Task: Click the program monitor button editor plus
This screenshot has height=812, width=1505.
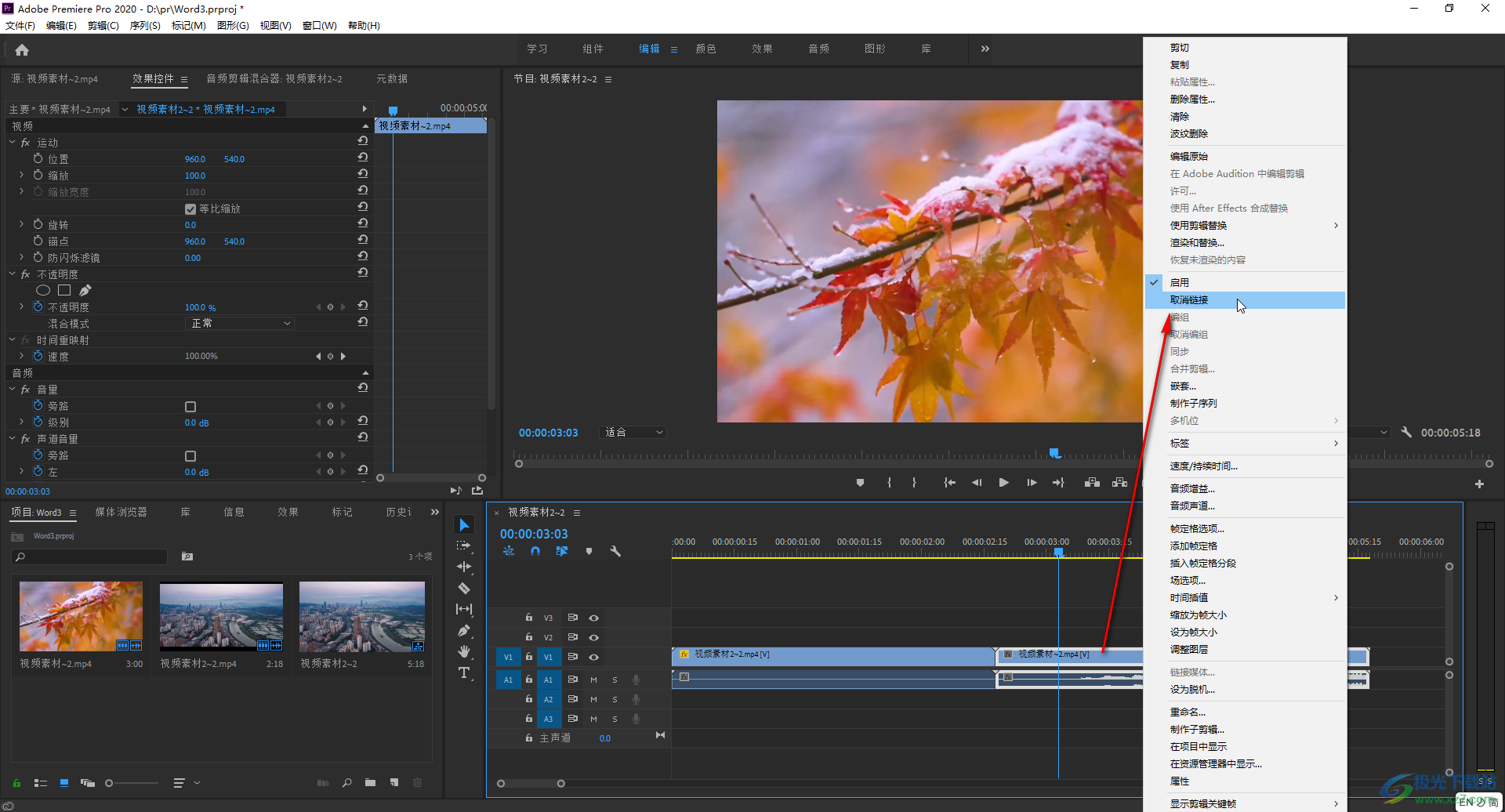Action: [x=1479, y=484]
